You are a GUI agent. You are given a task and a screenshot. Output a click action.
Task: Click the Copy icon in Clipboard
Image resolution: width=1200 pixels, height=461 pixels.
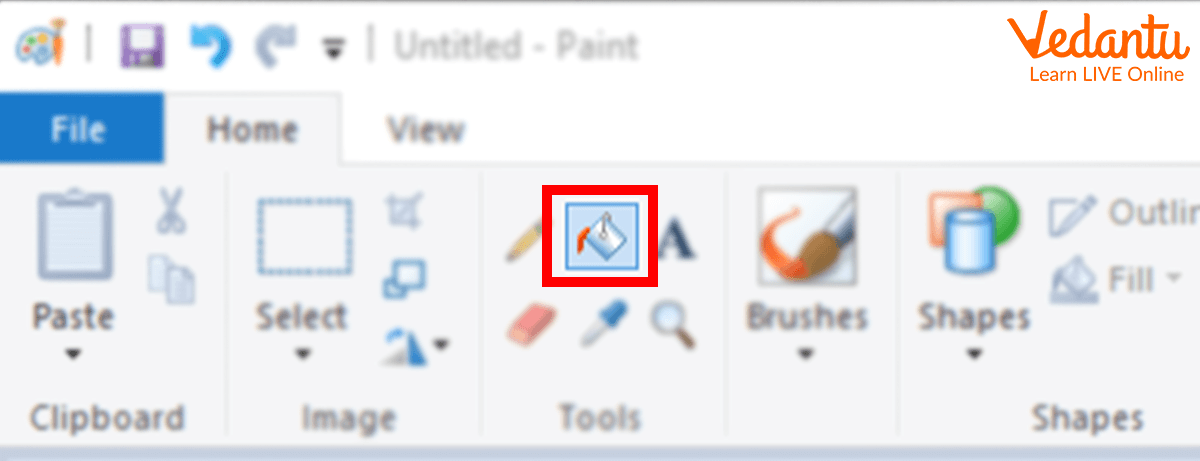171,279
